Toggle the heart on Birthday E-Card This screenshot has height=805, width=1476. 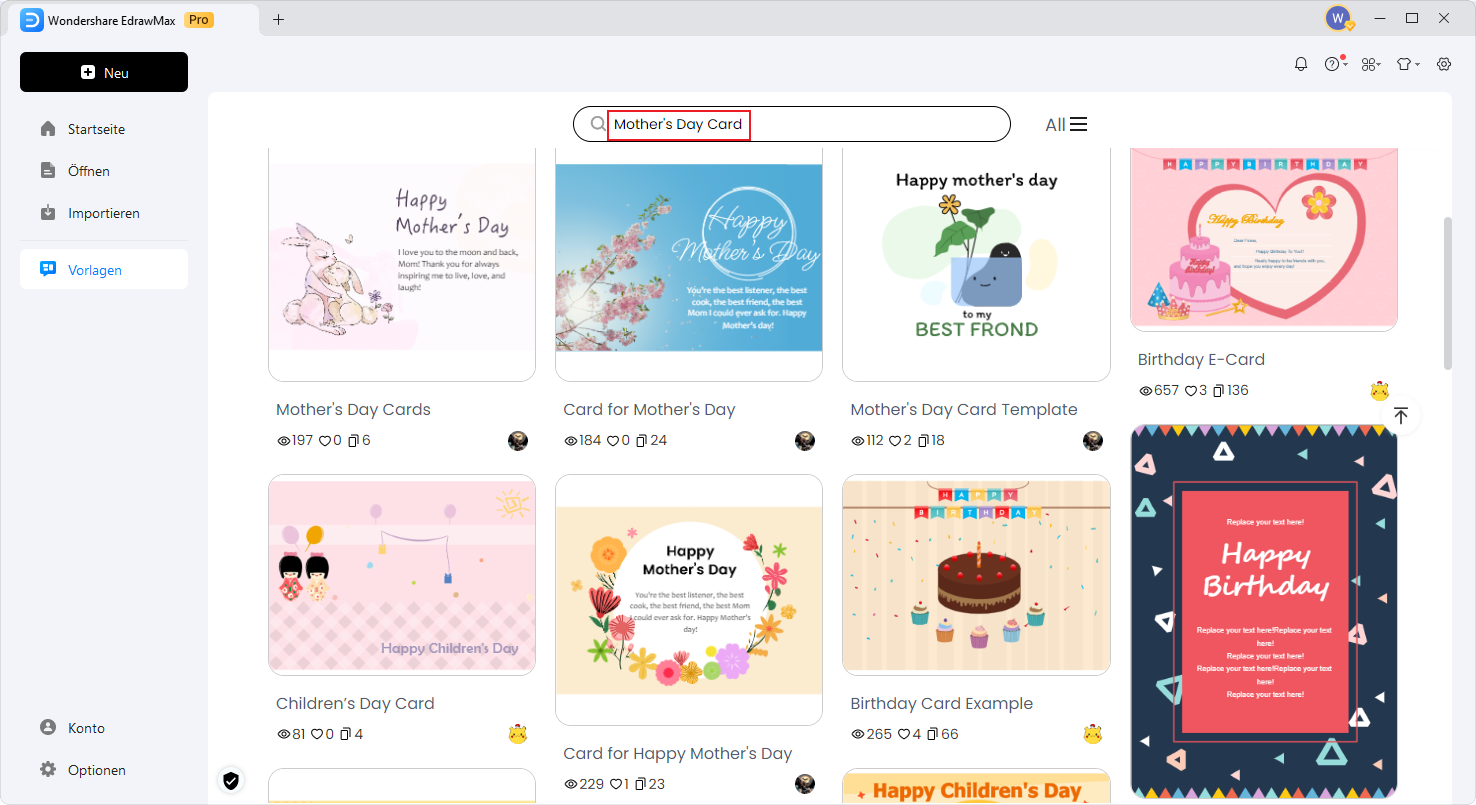click(1191, 391)
